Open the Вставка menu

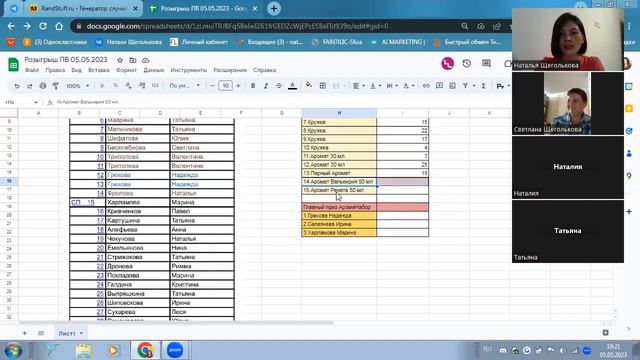[99, 70]
